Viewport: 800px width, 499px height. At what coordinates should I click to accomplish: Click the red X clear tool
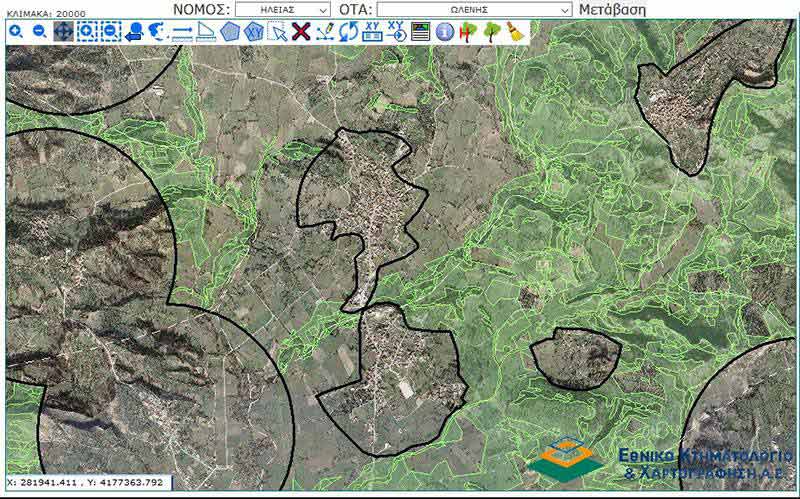301,32
